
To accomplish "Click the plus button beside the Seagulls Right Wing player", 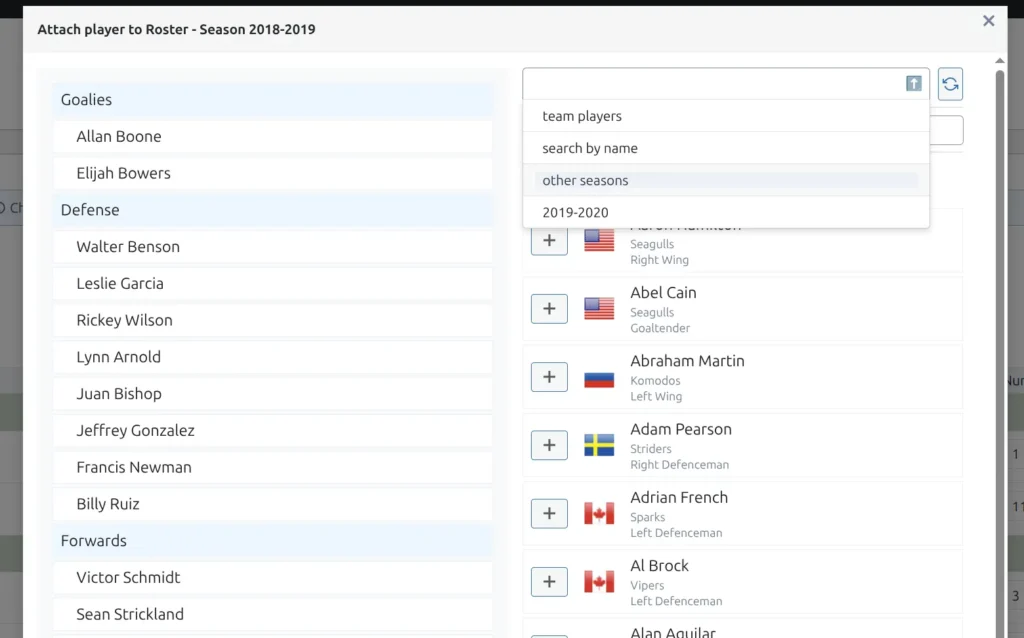I will tap(549, 240).
